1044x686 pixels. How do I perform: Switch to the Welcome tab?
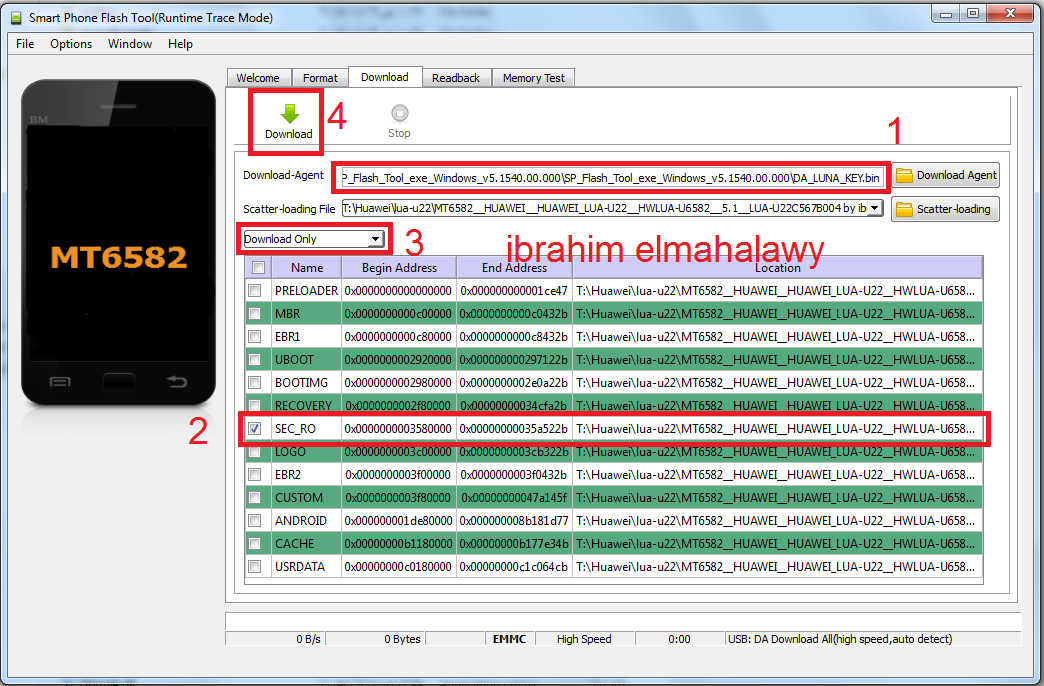click(x=258, y=78)
